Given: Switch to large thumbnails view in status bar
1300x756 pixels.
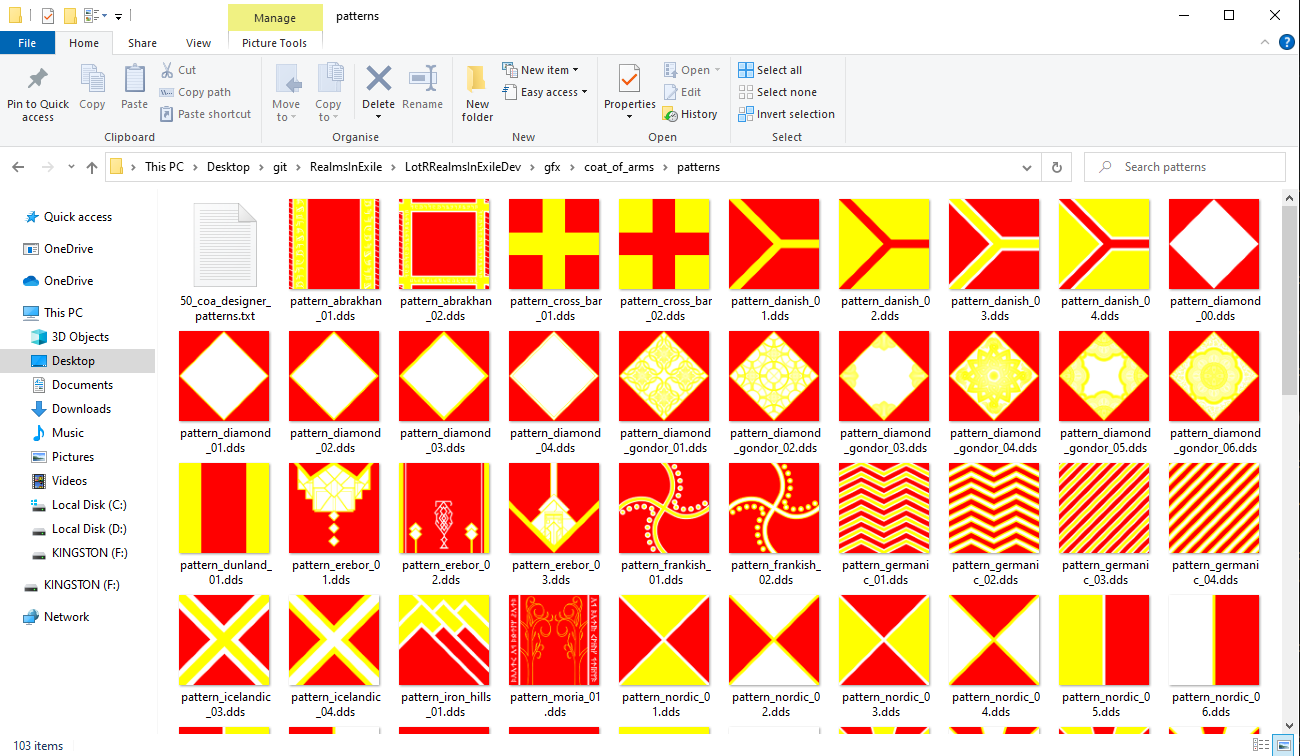Looking at the screenshot, I should [1282, 745].
